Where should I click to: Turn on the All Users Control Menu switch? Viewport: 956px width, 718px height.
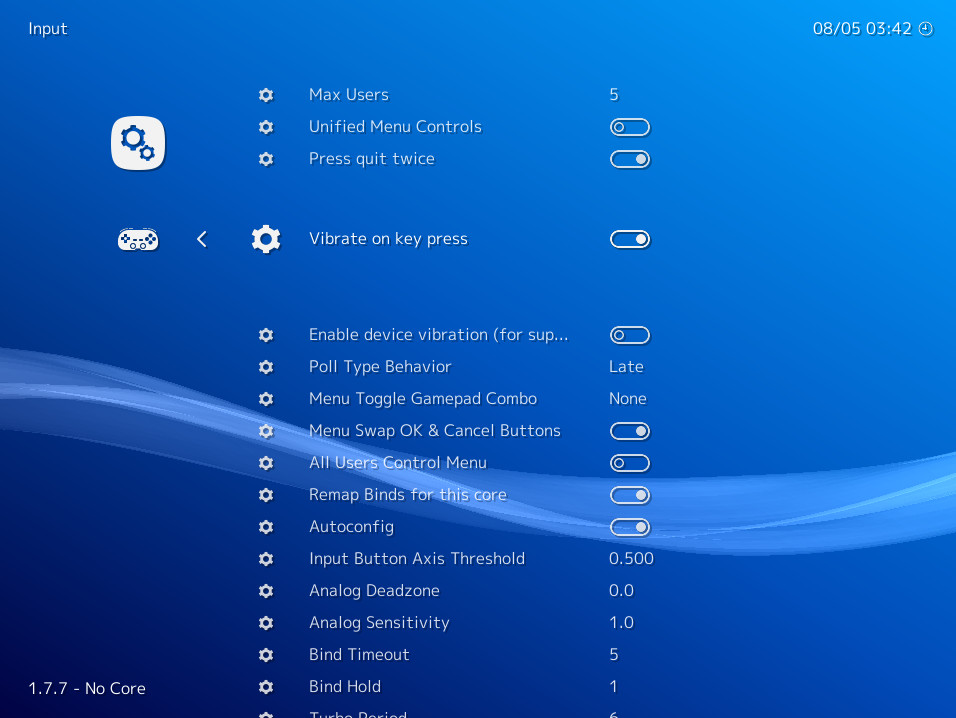pyautogui.click(x=630, y=463)
